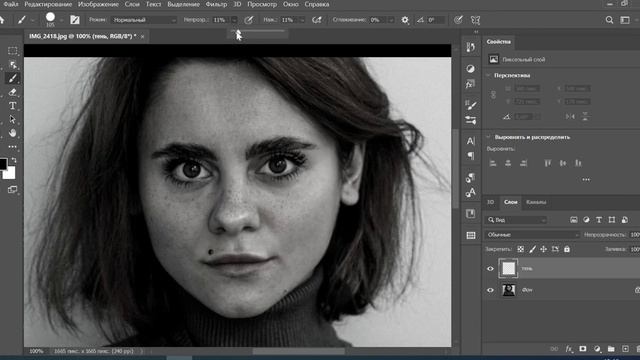Swap foreground and background colors
Screen dimensions: 640x360
click(14, 160)
